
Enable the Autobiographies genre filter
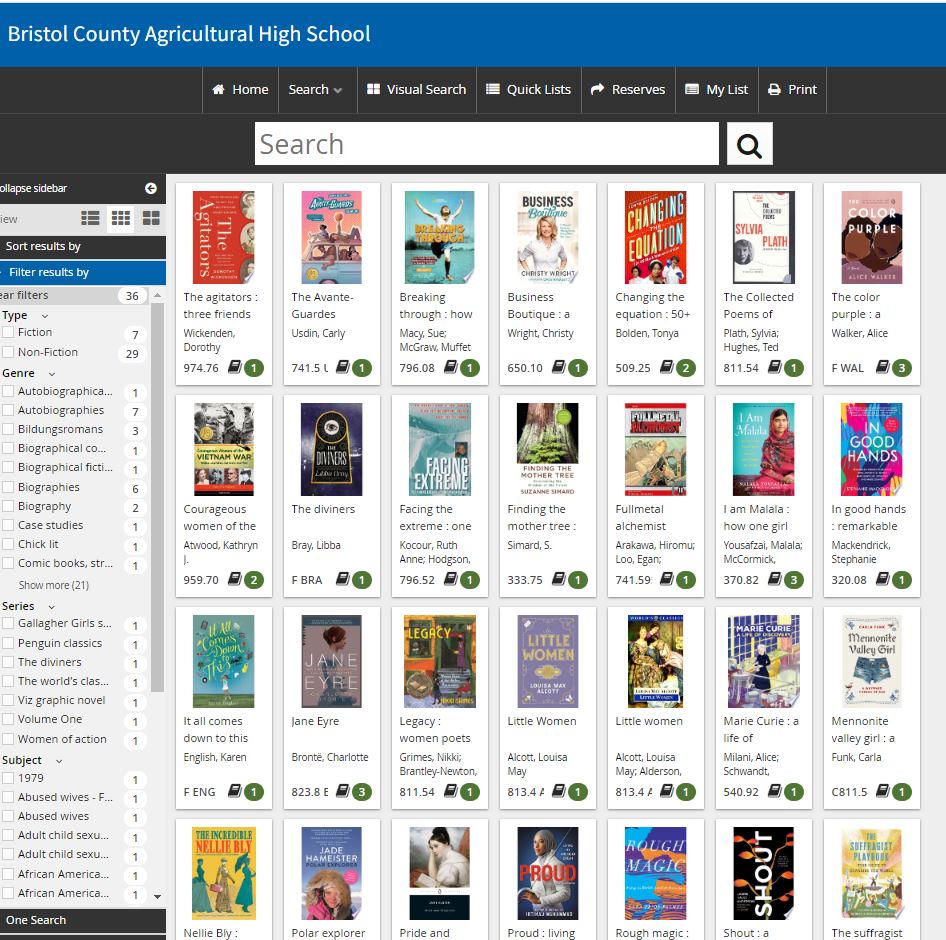click(x=8, y=410)
